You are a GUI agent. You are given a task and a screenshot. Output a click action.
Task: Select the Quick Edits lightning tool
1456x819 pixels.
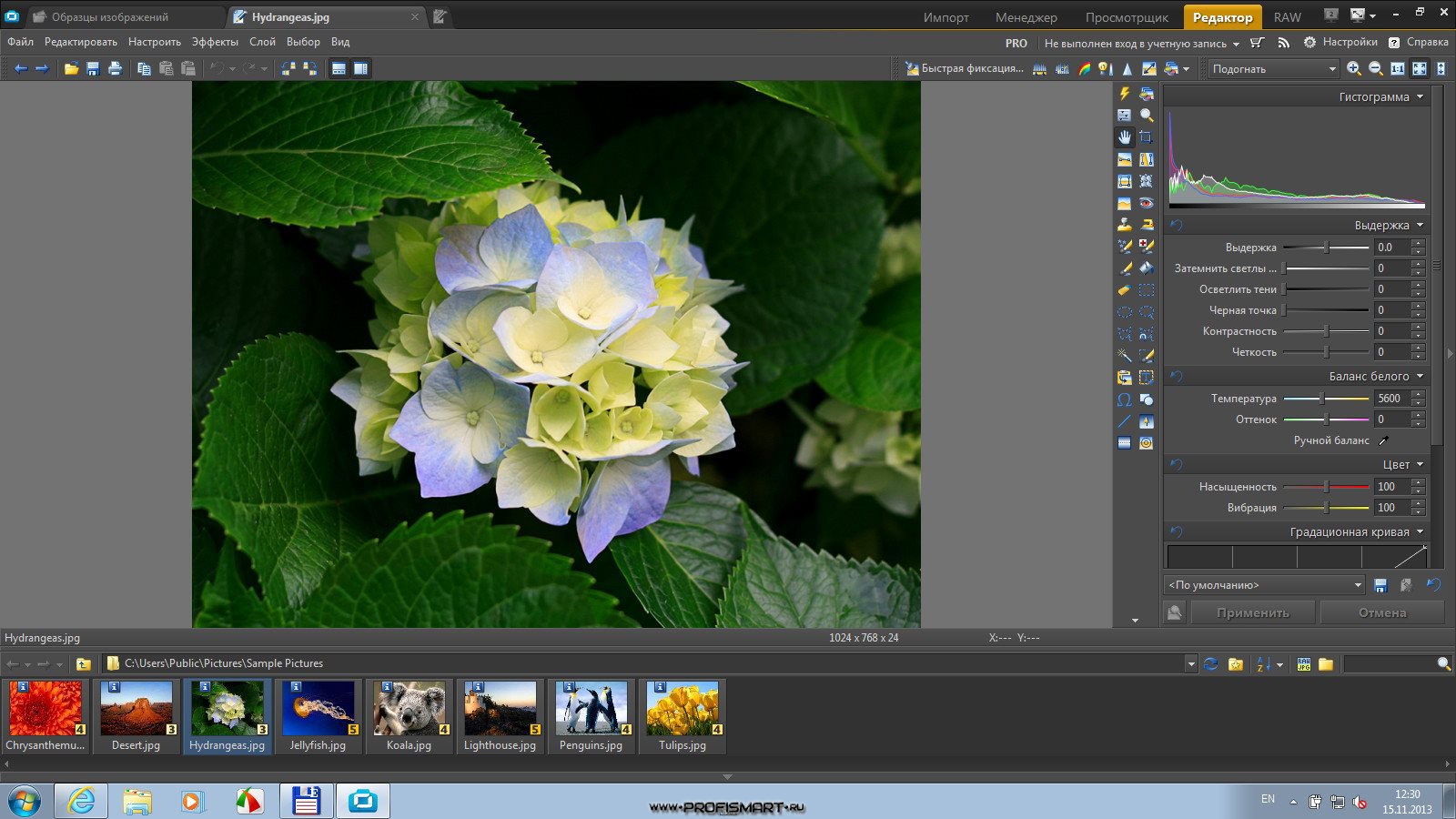(1125, 93)
